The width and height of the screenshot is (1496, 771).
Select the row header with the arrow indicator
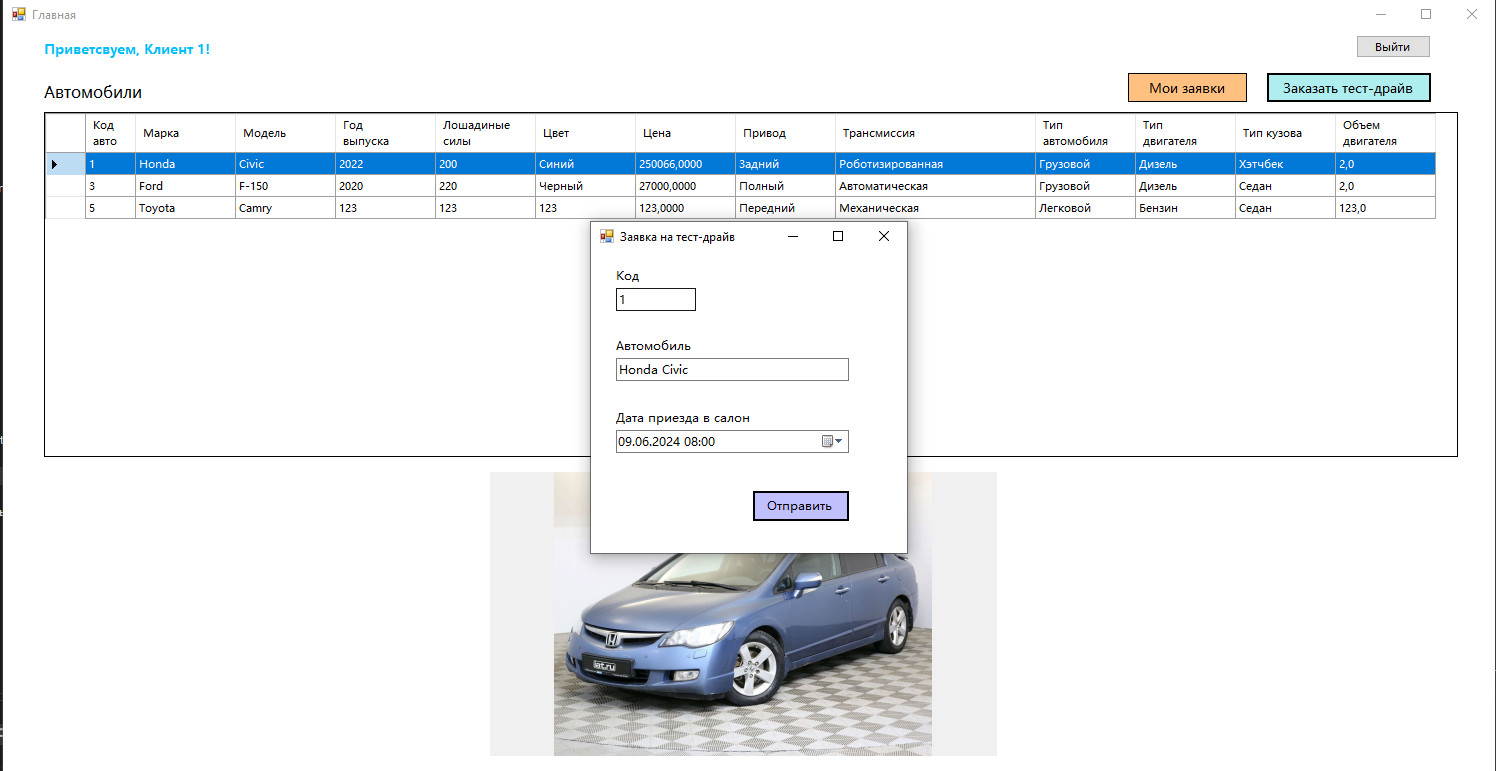[x=65, y=164]
